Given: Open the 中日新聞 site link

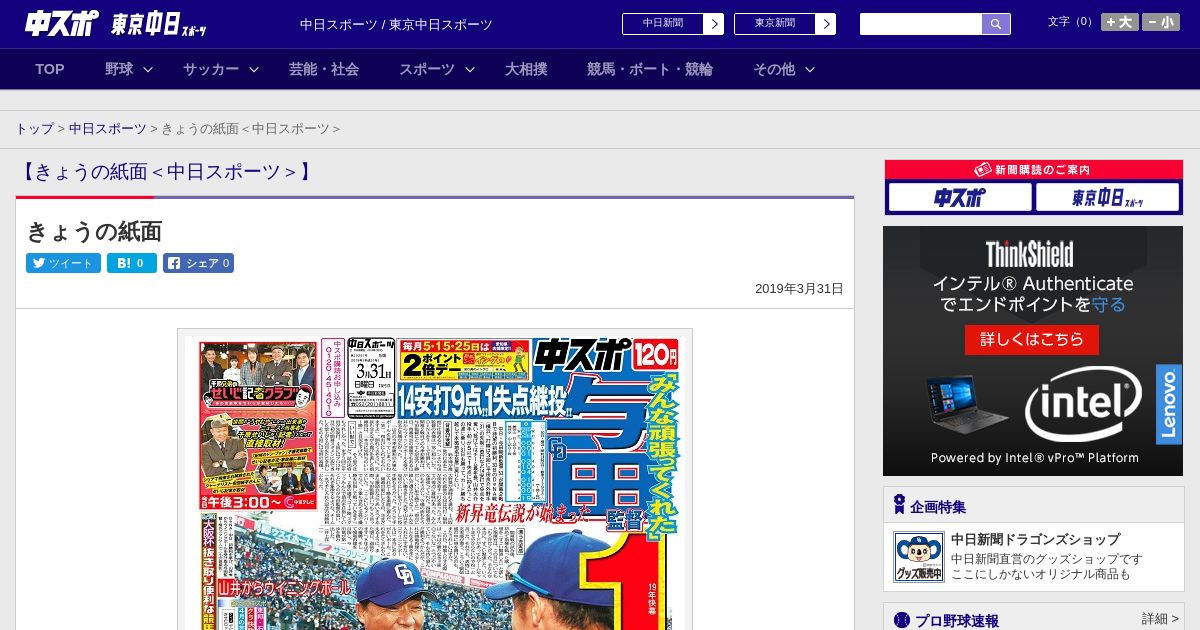Looking at the screenshot, I should click(x=663, y=24).
